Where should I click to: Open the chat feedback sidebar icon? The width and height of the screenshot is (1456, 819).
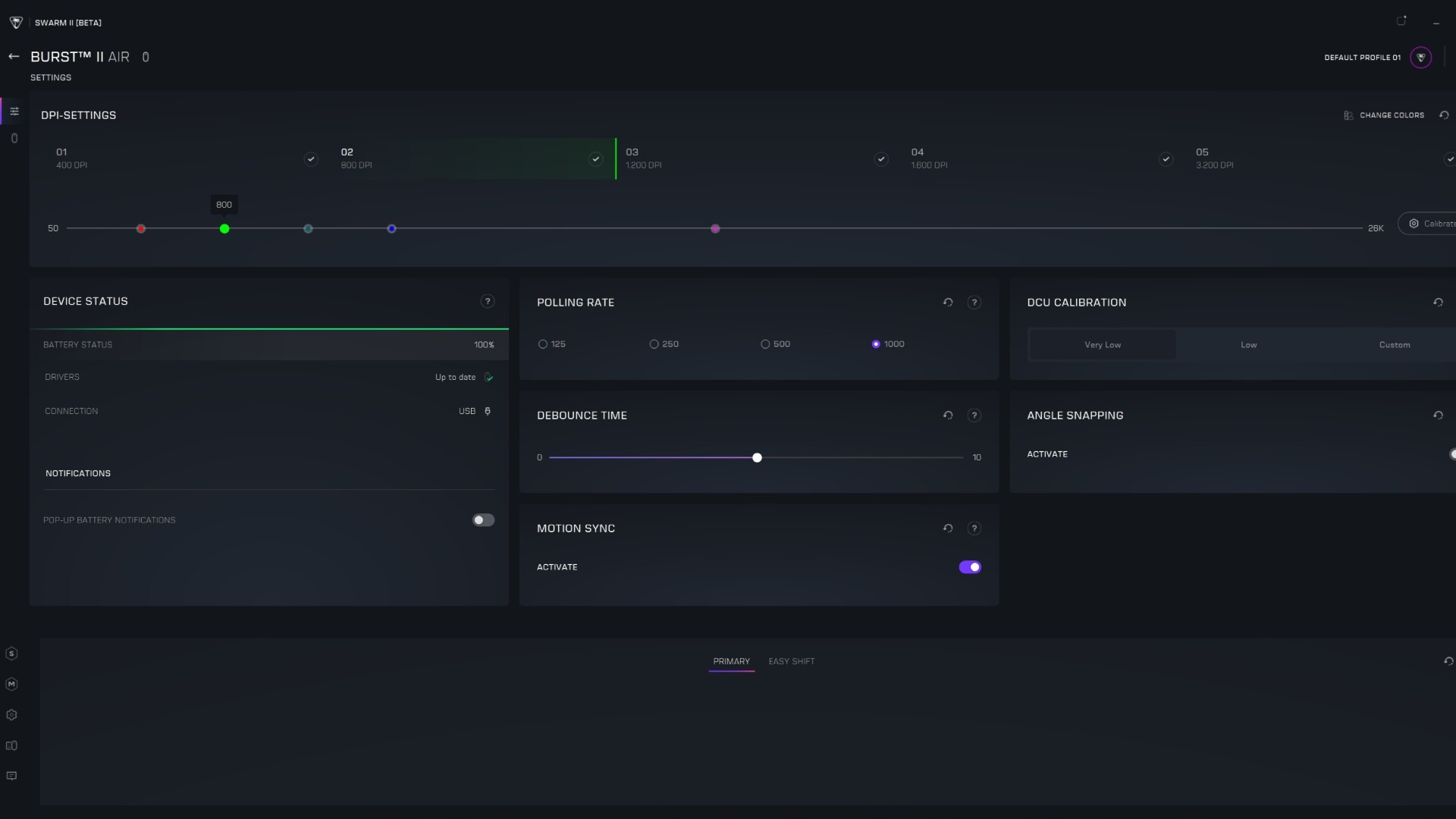pos(11,776)
